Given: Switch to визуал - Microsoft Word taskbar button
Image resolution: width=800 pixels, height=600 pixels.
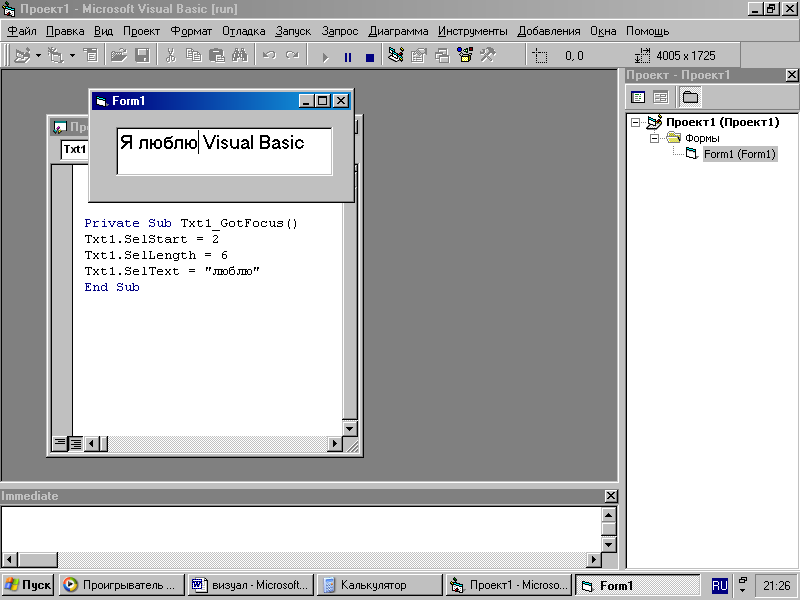Looking at the screenshot, I should pos(251,585).
